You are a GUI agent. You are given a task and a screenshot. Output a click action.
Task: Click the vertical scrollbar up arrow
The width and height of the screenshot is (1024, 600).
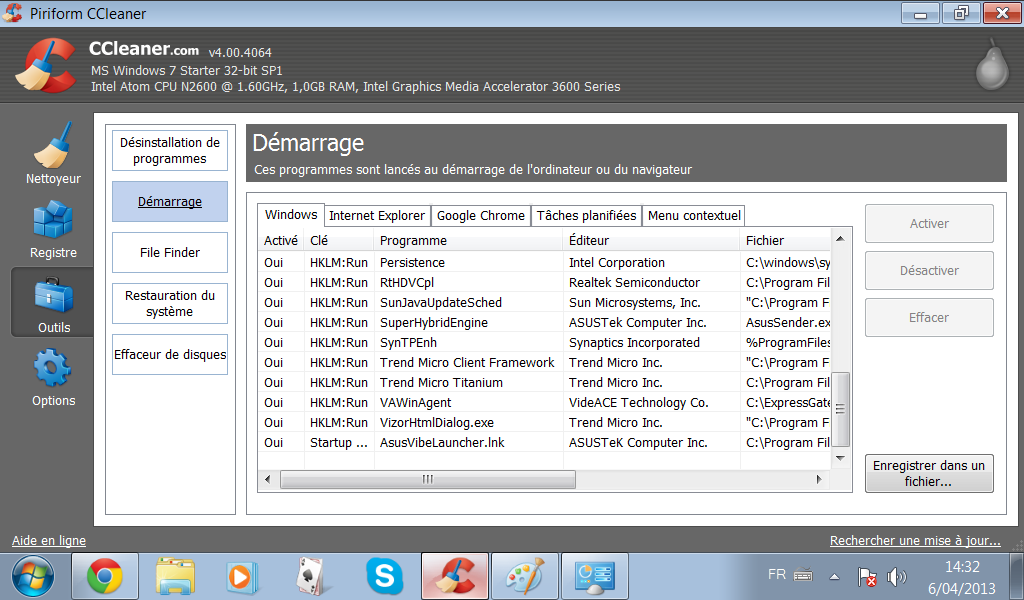840,239
